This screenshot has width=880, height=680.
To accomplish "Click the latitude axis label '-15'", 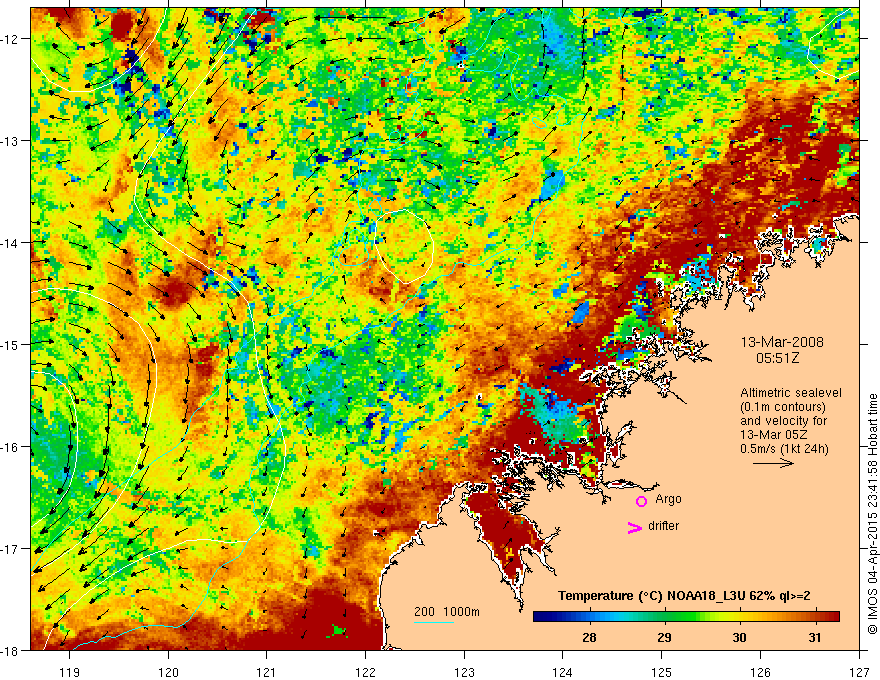I will pos(10,344).
